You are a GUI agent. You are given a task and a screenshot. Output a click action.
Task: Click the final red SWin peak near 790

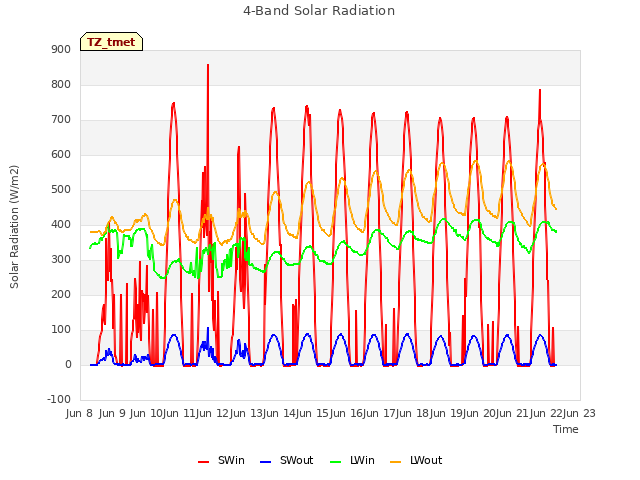(x=540, y=90)
